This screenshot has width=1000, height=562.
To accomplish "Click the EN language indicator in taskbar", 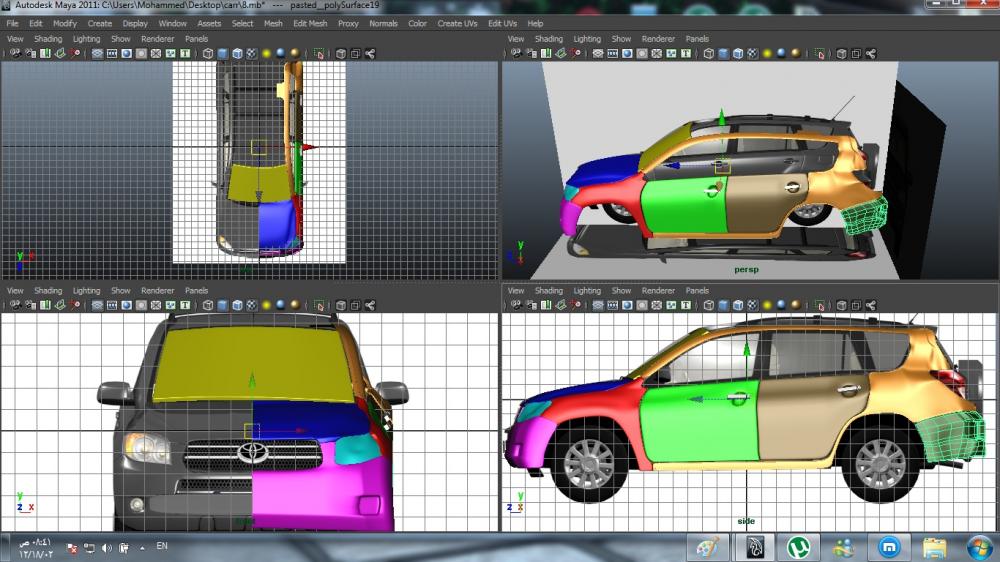I will coord(163,547).
